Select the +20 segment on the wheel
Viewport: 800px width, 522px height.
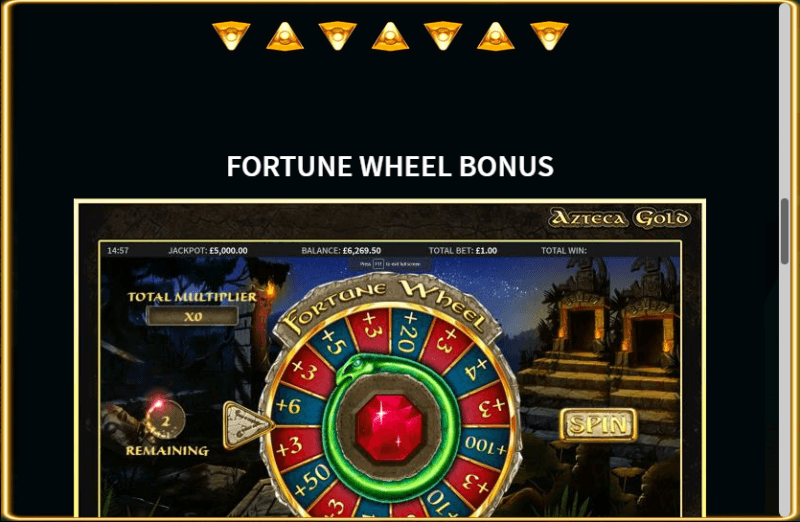(407, 333)
